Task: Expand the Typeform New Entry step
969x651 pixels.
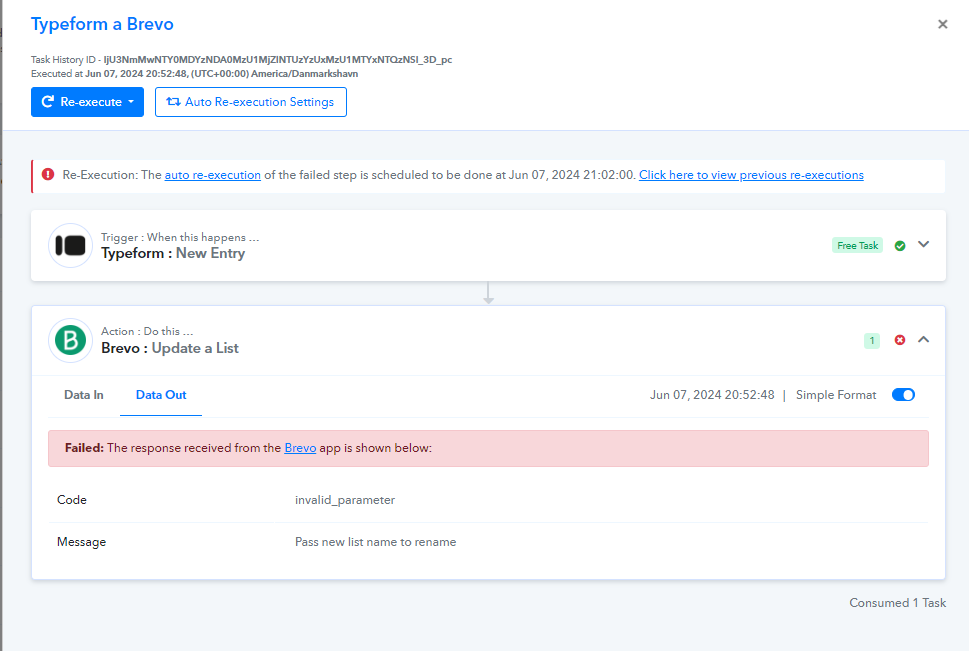Action: [x=923, y=244]
